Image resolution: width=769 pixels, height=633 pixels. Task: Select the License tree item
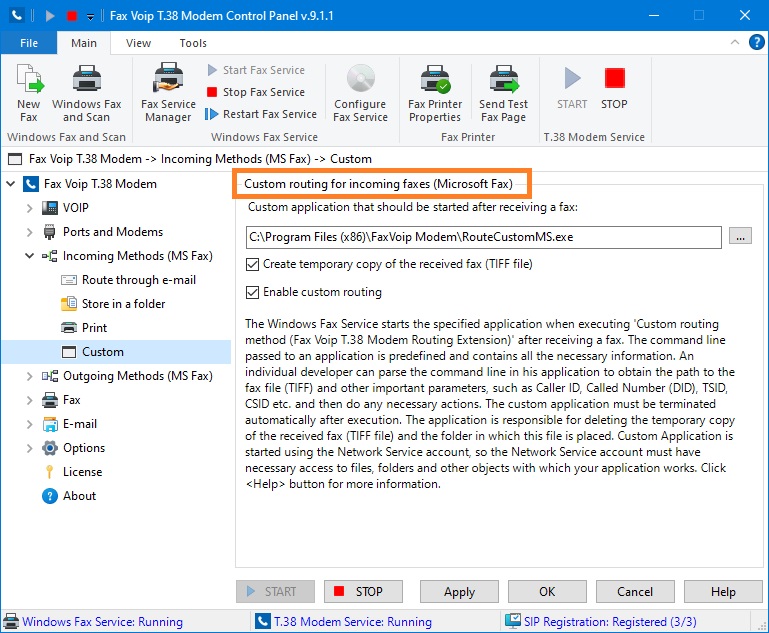pyautogui.click(x=73, y=472)
